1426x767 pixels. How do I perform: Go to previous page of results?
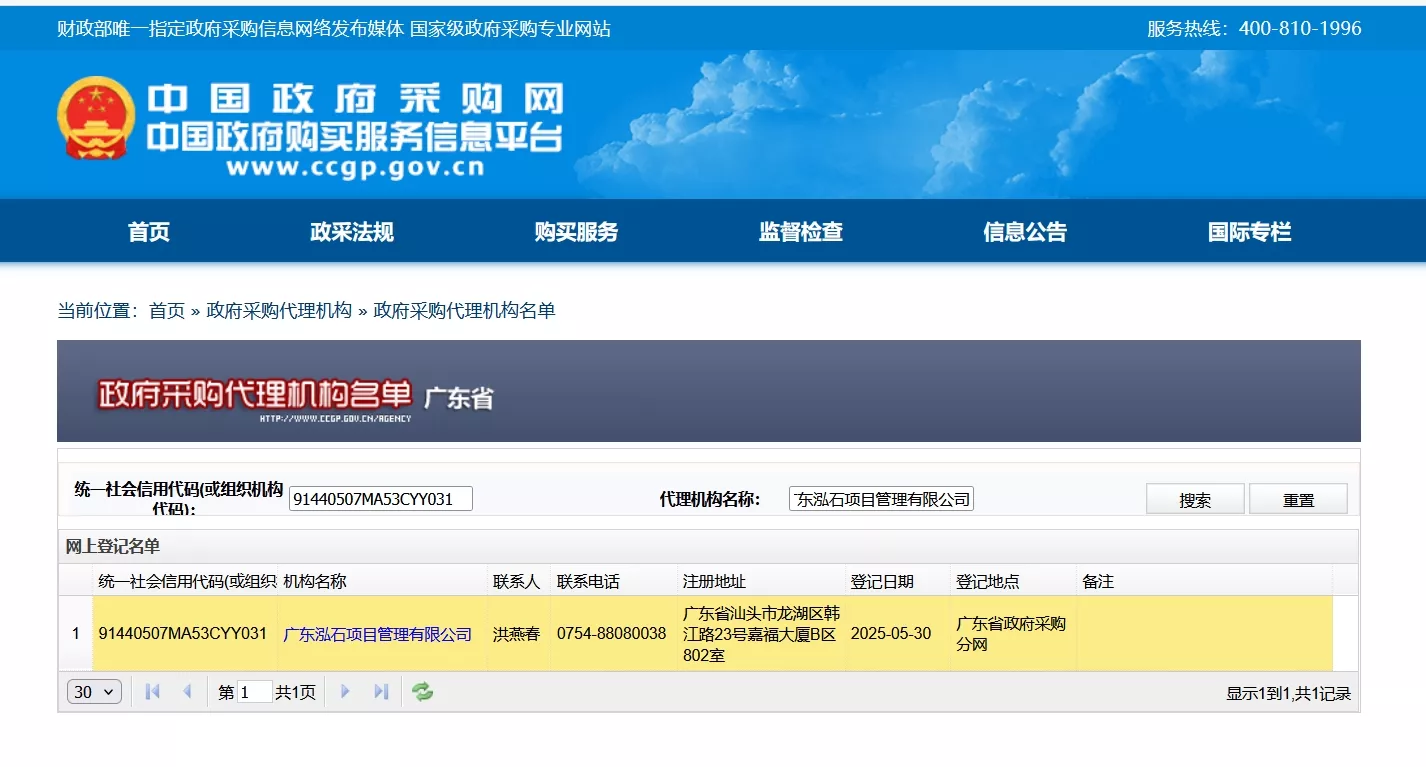coord(187,692)
